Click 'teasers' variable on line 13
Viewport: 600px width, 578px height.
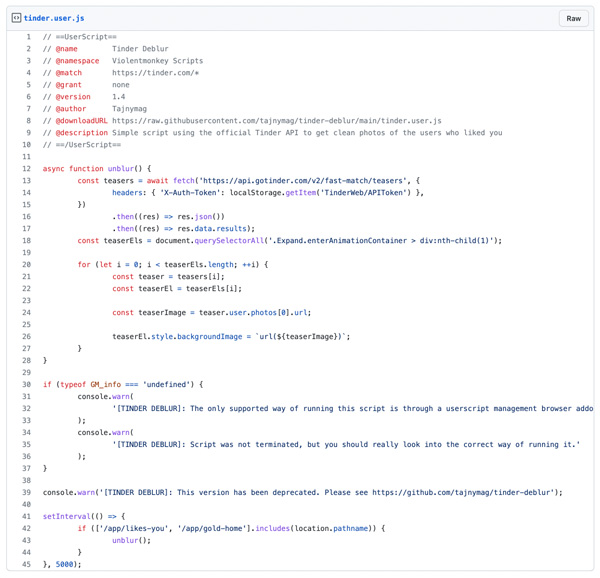[x=119, y=181]
